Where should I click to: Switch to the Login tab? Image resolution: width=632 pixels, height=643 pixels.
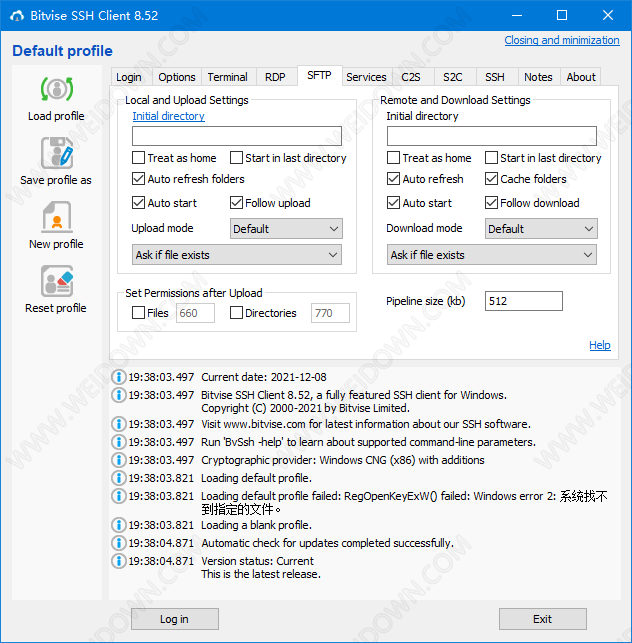[129, 77]
